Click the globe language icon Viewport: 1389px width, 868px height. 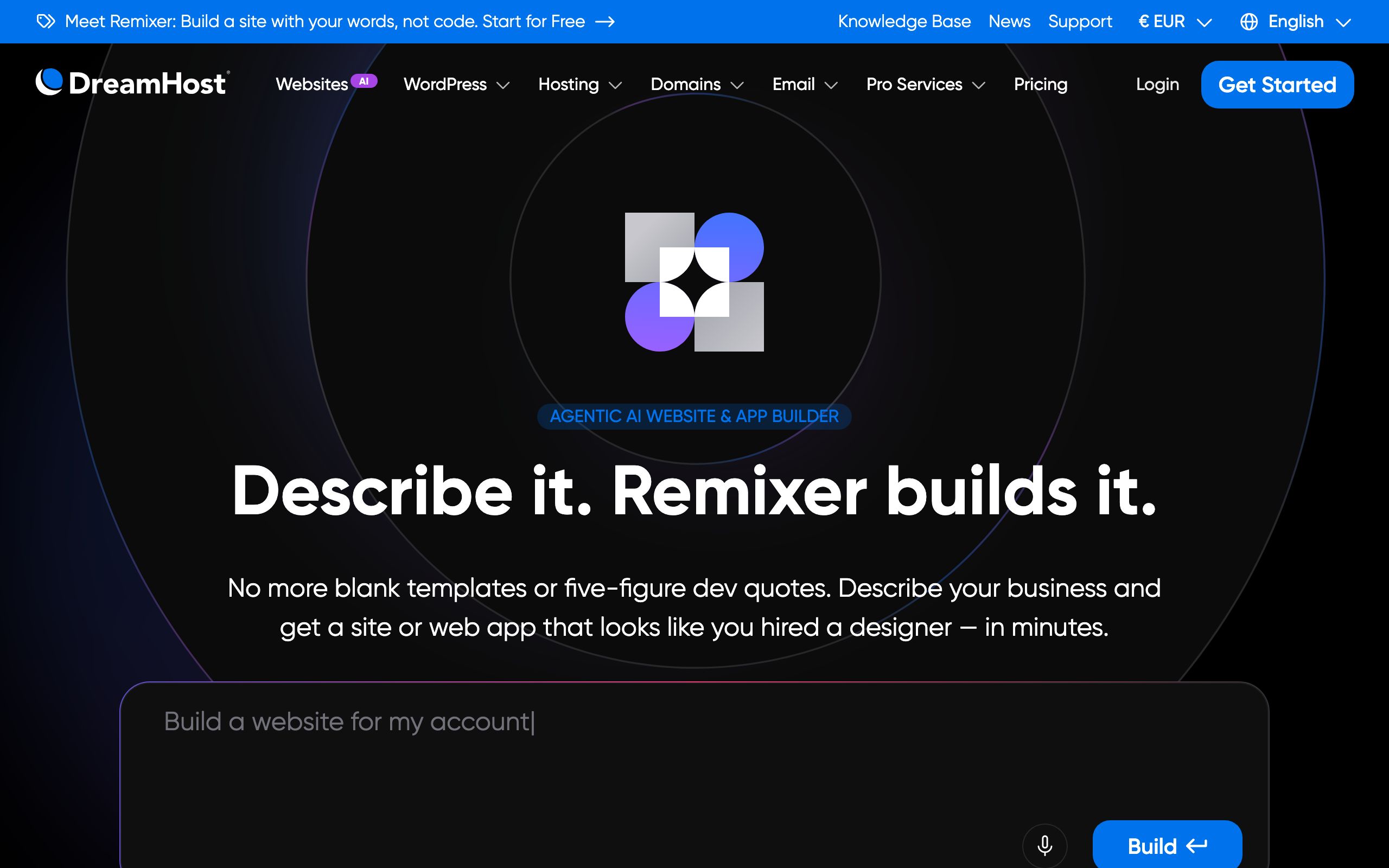point(1249,22)
